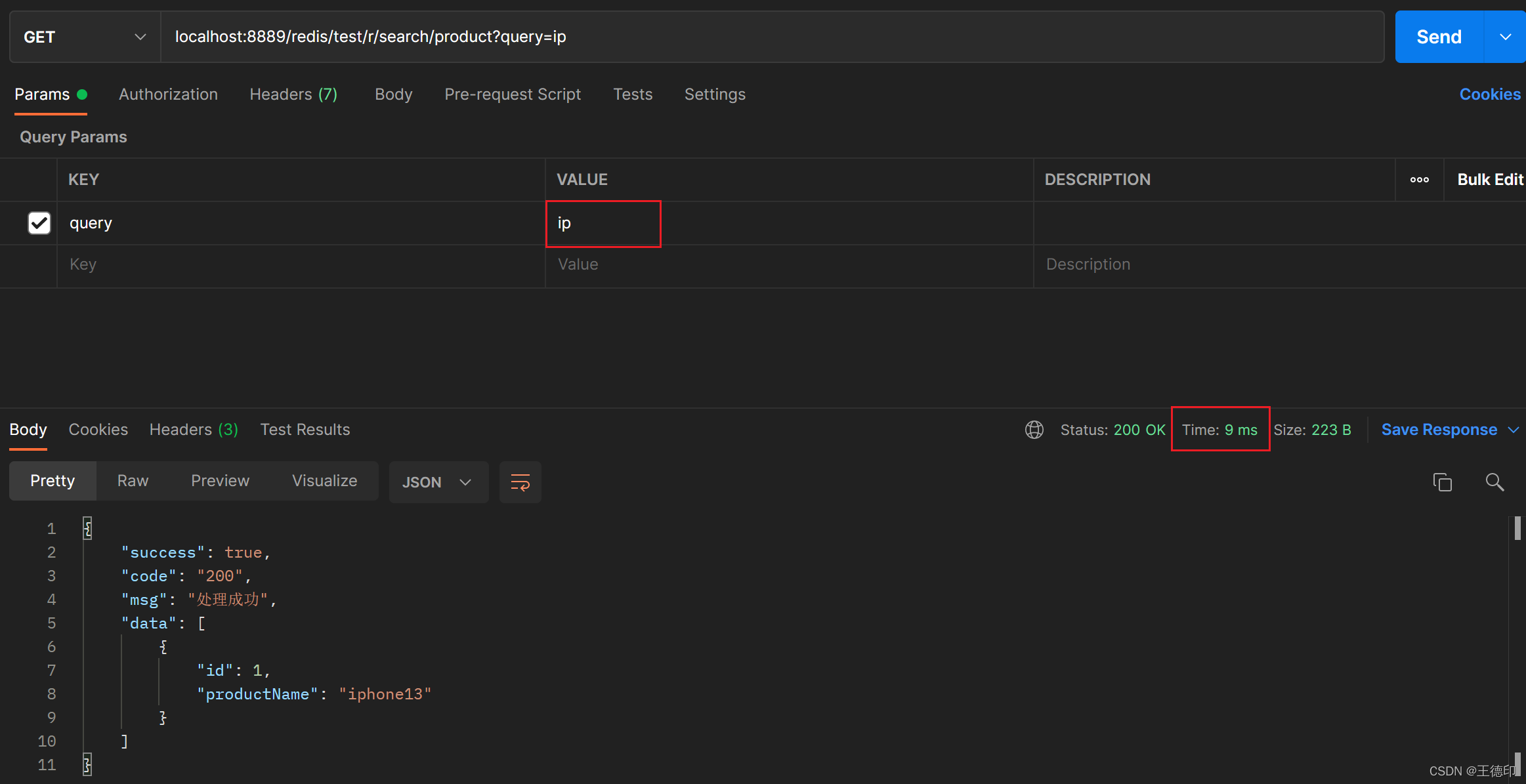Click the "msg" key on line 4
The image size is (1526, 784).
pyautogui.click(x=144, y=600)
